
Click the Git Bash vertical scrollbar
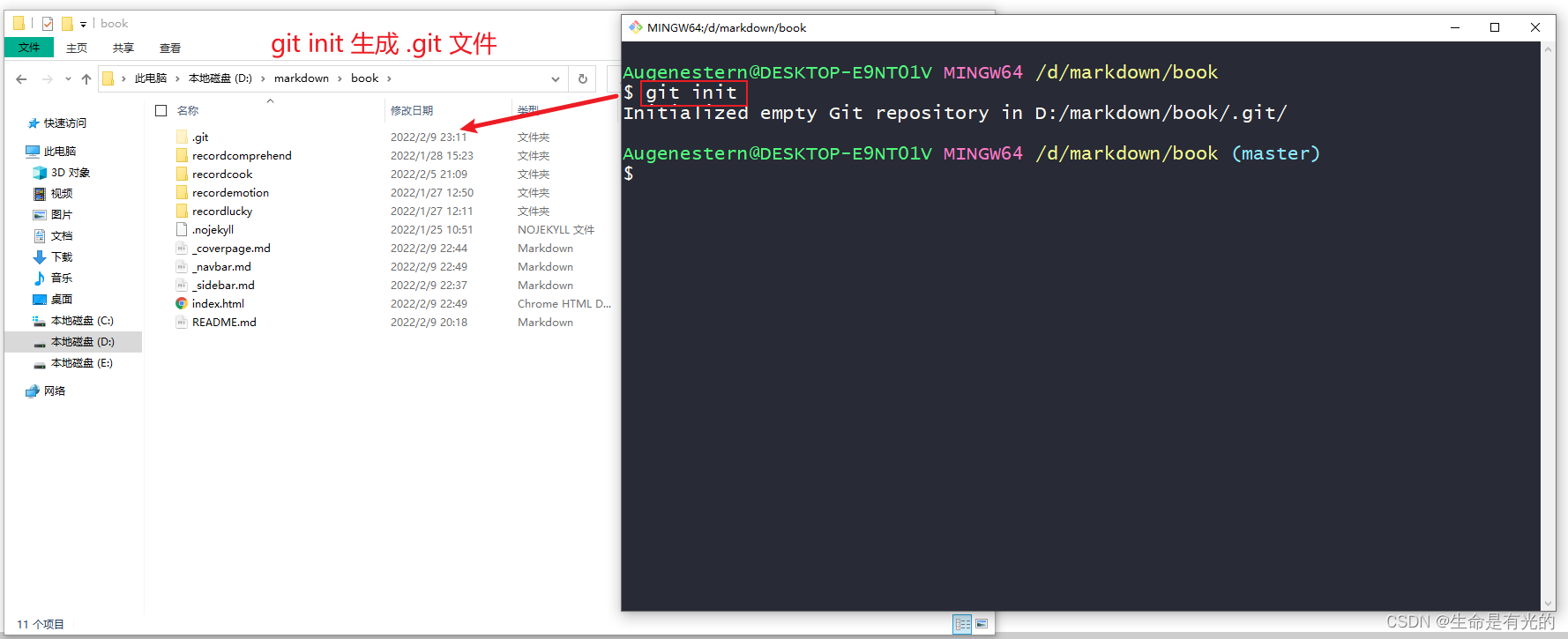click(x=1549, y=326)
